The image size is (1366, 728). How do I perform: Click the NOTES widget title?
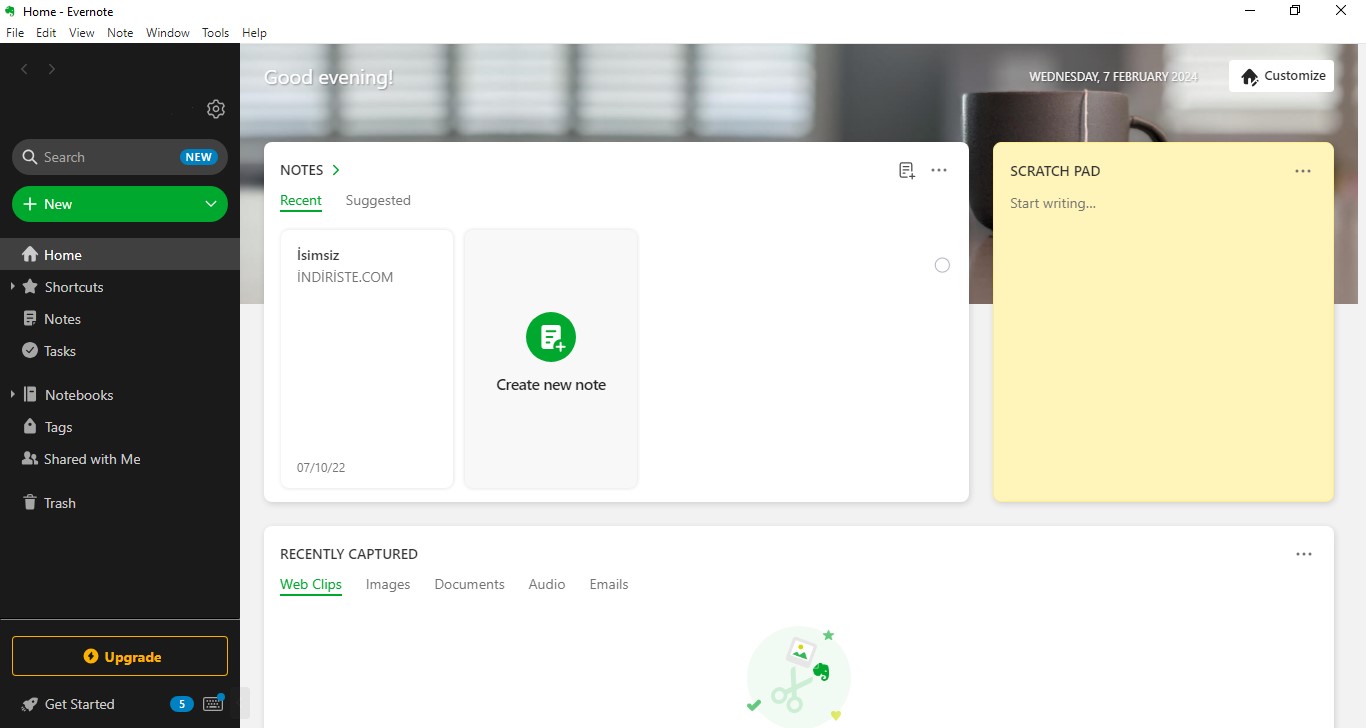(302, 170)
